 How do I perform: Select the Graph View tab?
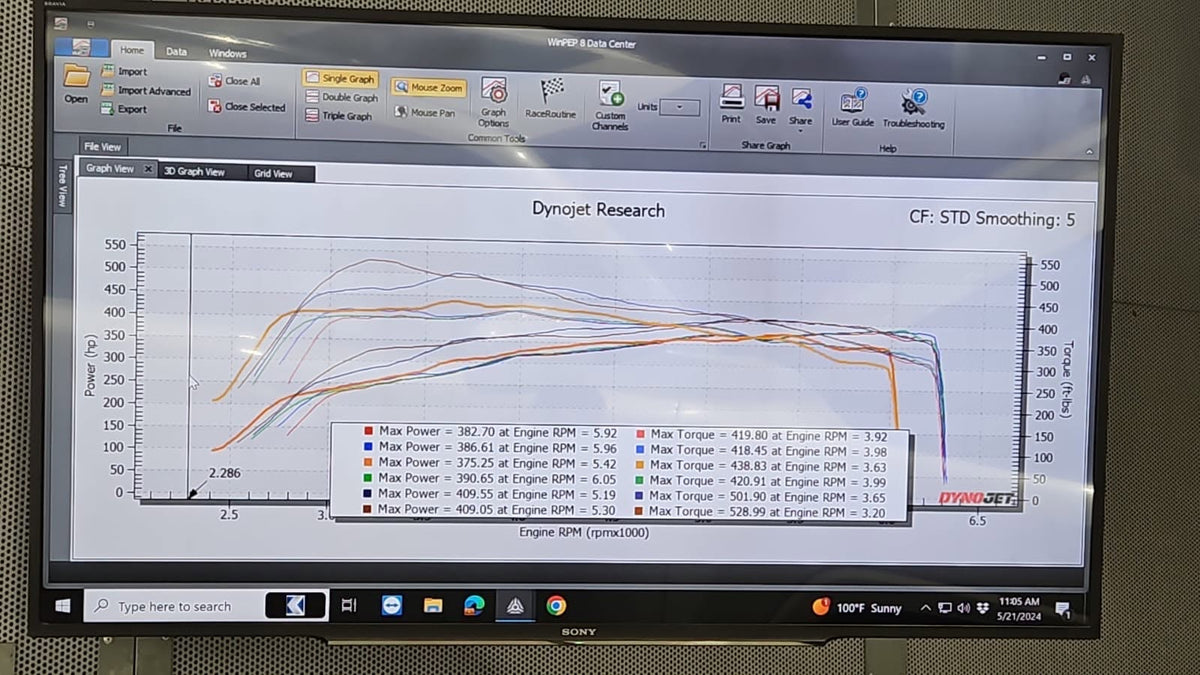tap(110, 169)
